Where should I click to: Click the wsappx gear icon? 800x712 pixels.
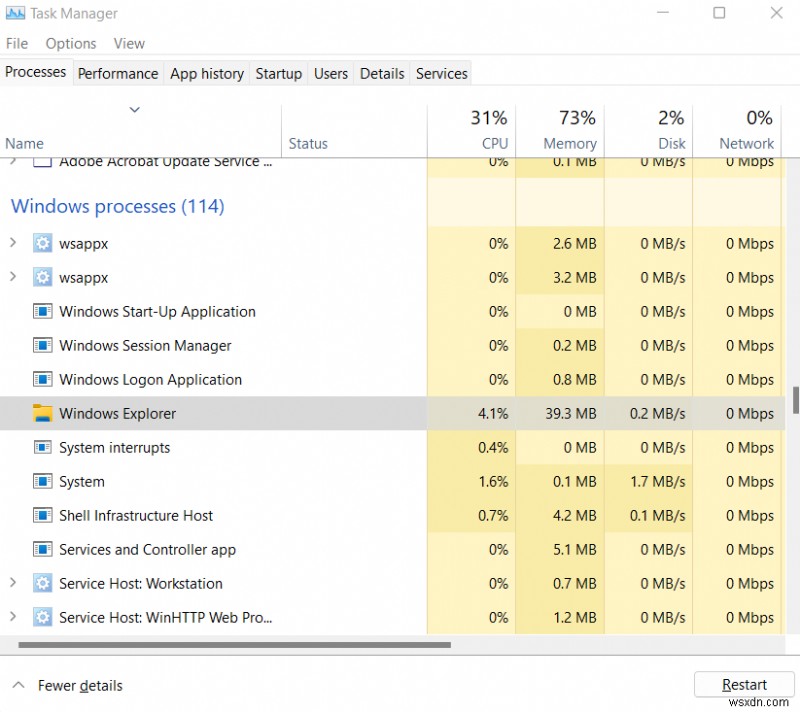tap(42, 243)
